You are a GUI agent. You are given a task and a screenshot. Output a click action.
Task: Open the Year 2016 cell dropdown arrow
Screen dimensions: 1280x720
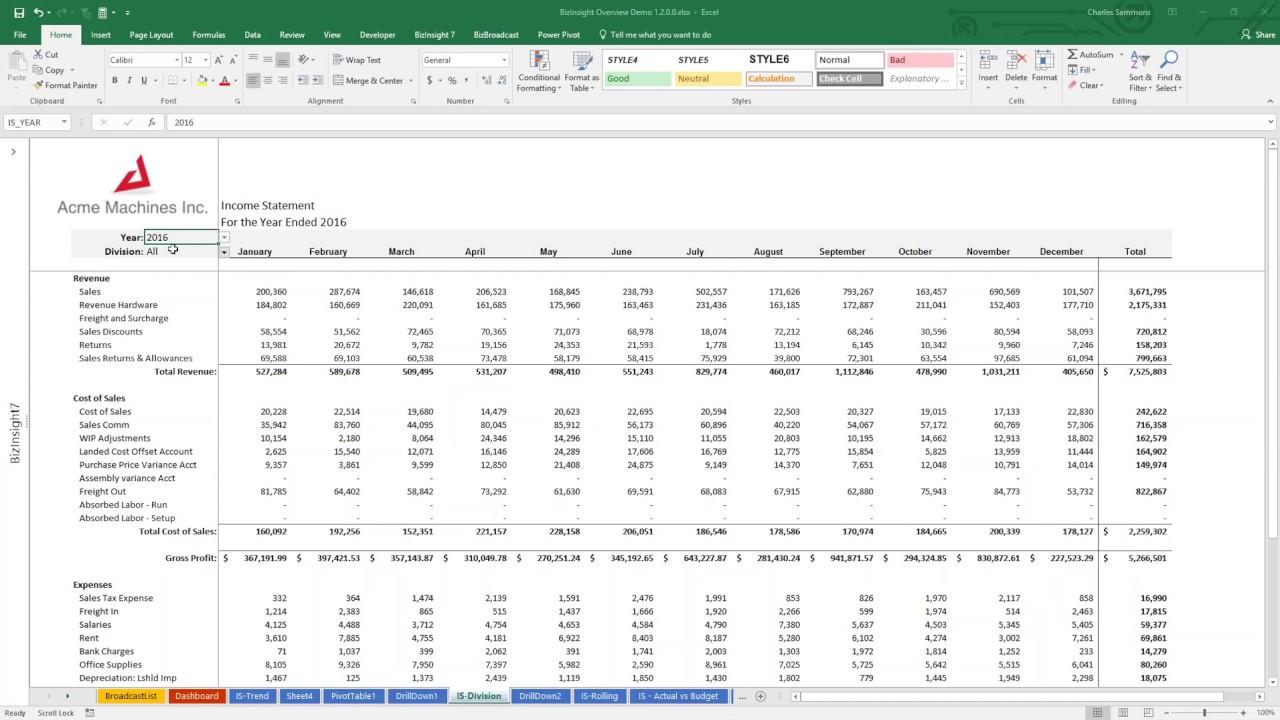[x=224, y=238]
